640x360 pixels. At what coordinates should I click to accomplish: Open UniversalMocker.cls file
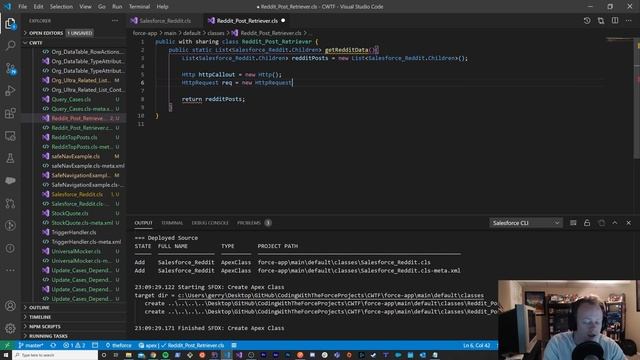pos(76,251)
